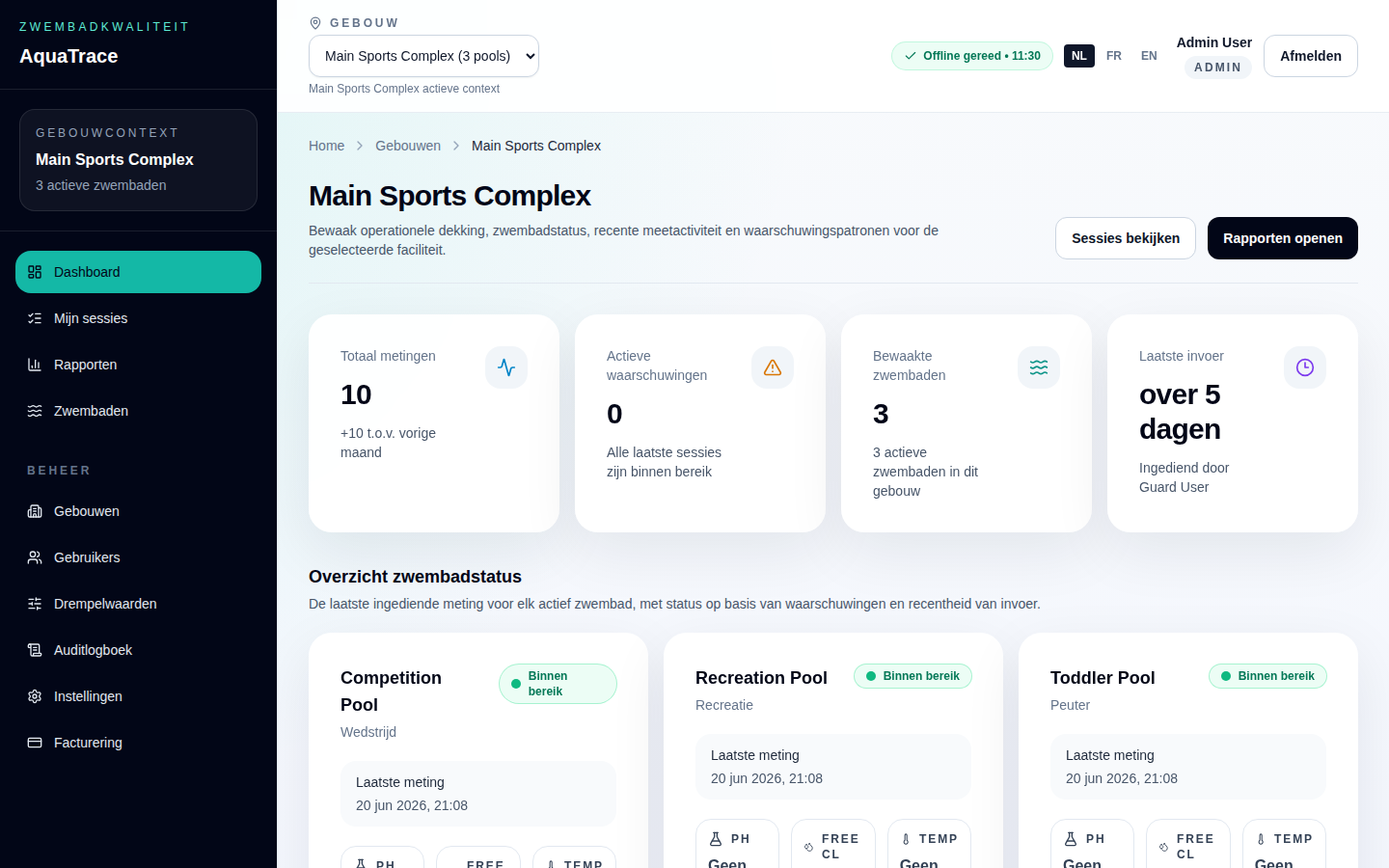Click the flask icon in Toddler Pool PH tile

point(1071,839)
